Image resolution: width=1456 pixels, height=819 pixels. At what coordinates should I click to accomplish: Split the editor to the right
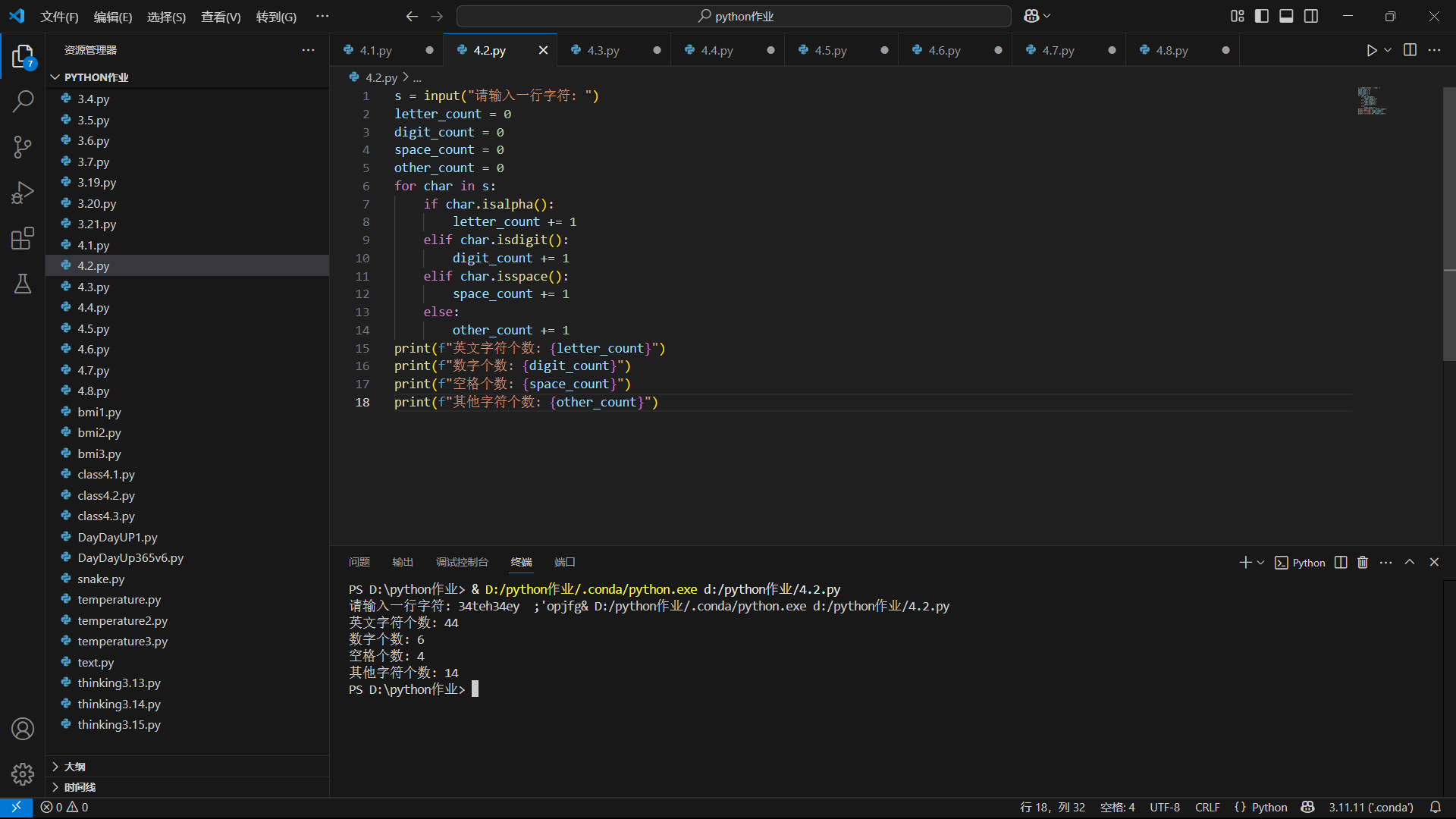click(1410, 50)
